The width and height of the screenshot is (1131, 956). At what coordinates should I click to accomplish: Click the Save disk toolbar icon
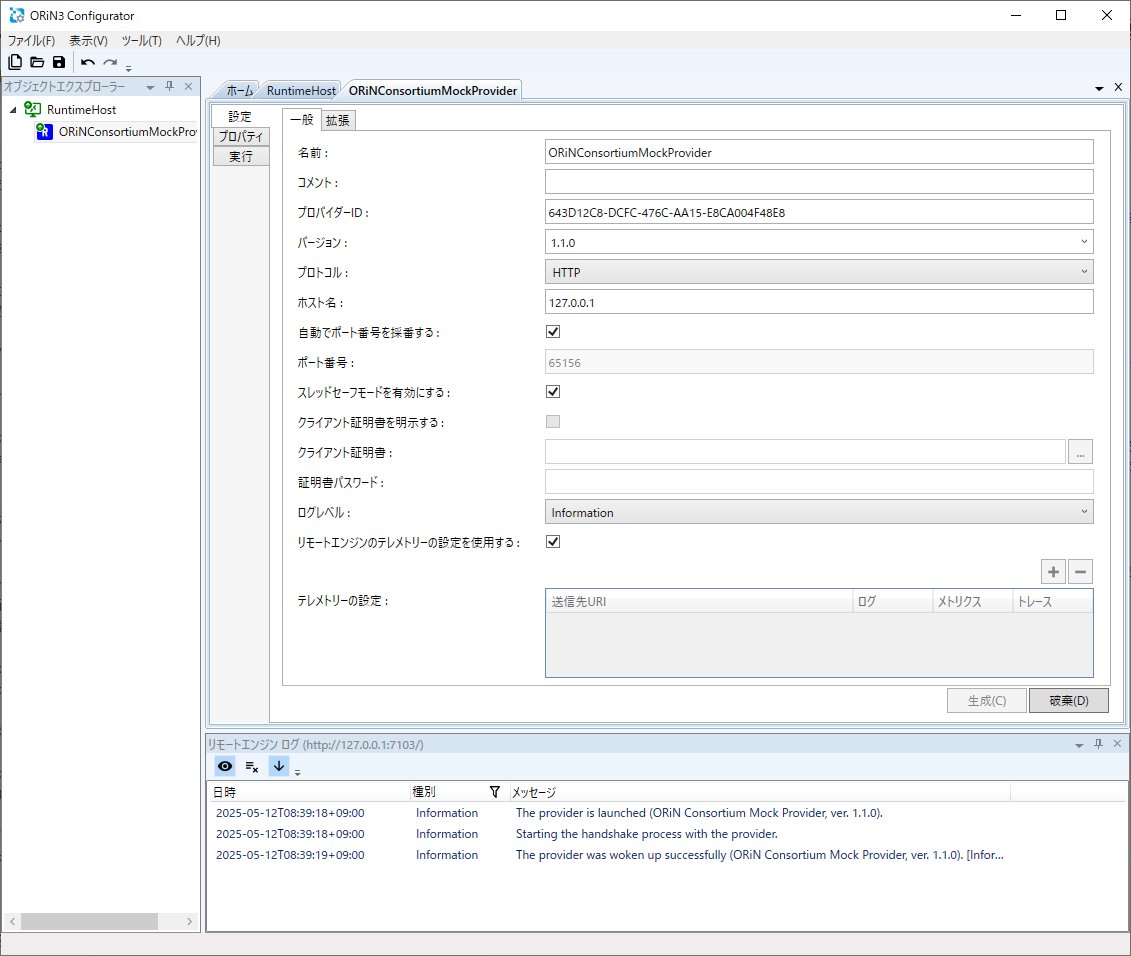tap(59, 63)
